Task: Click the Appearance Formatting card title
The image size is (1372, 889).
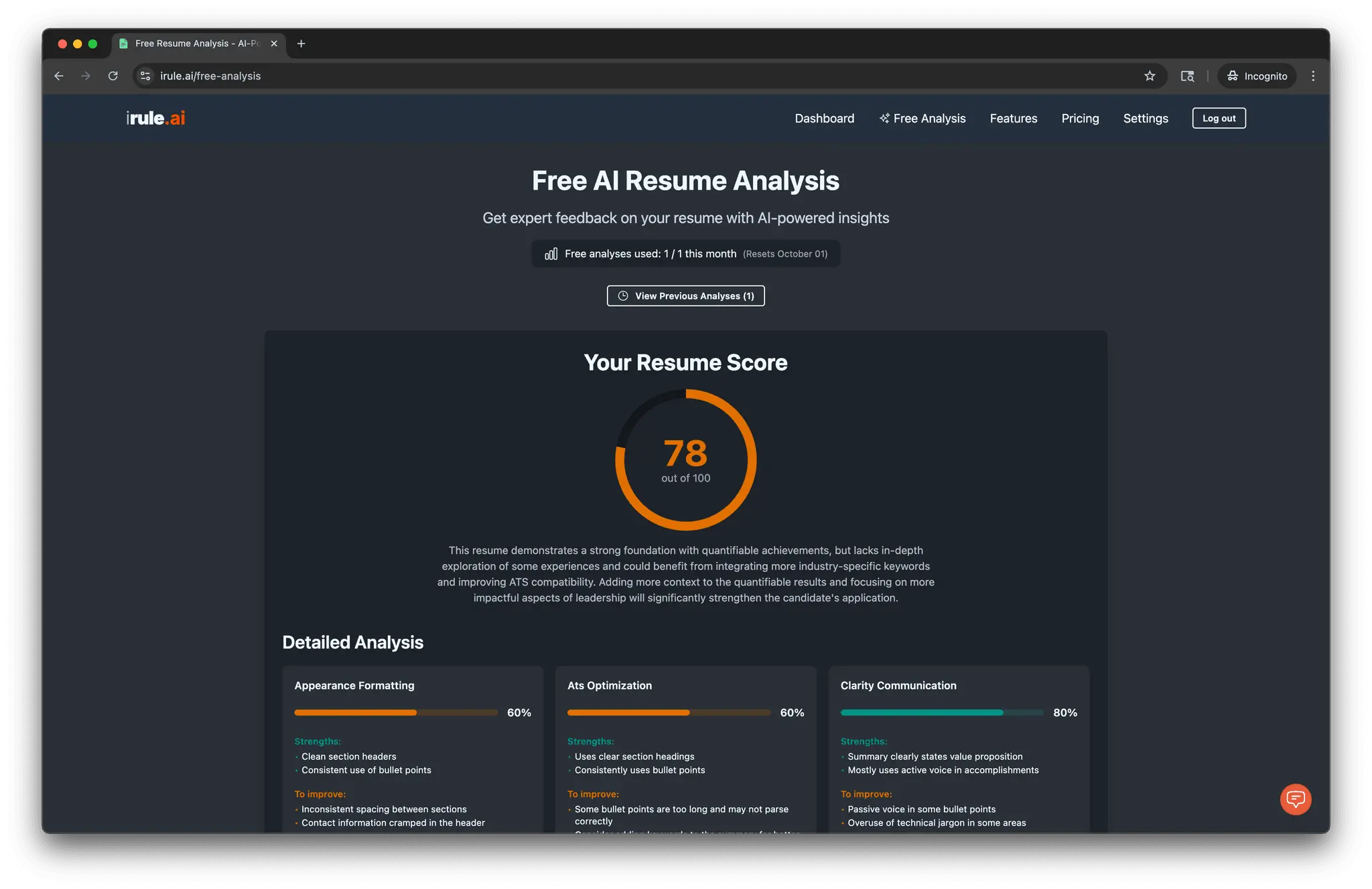Action: pyautogui.click(x=354, y=685)
